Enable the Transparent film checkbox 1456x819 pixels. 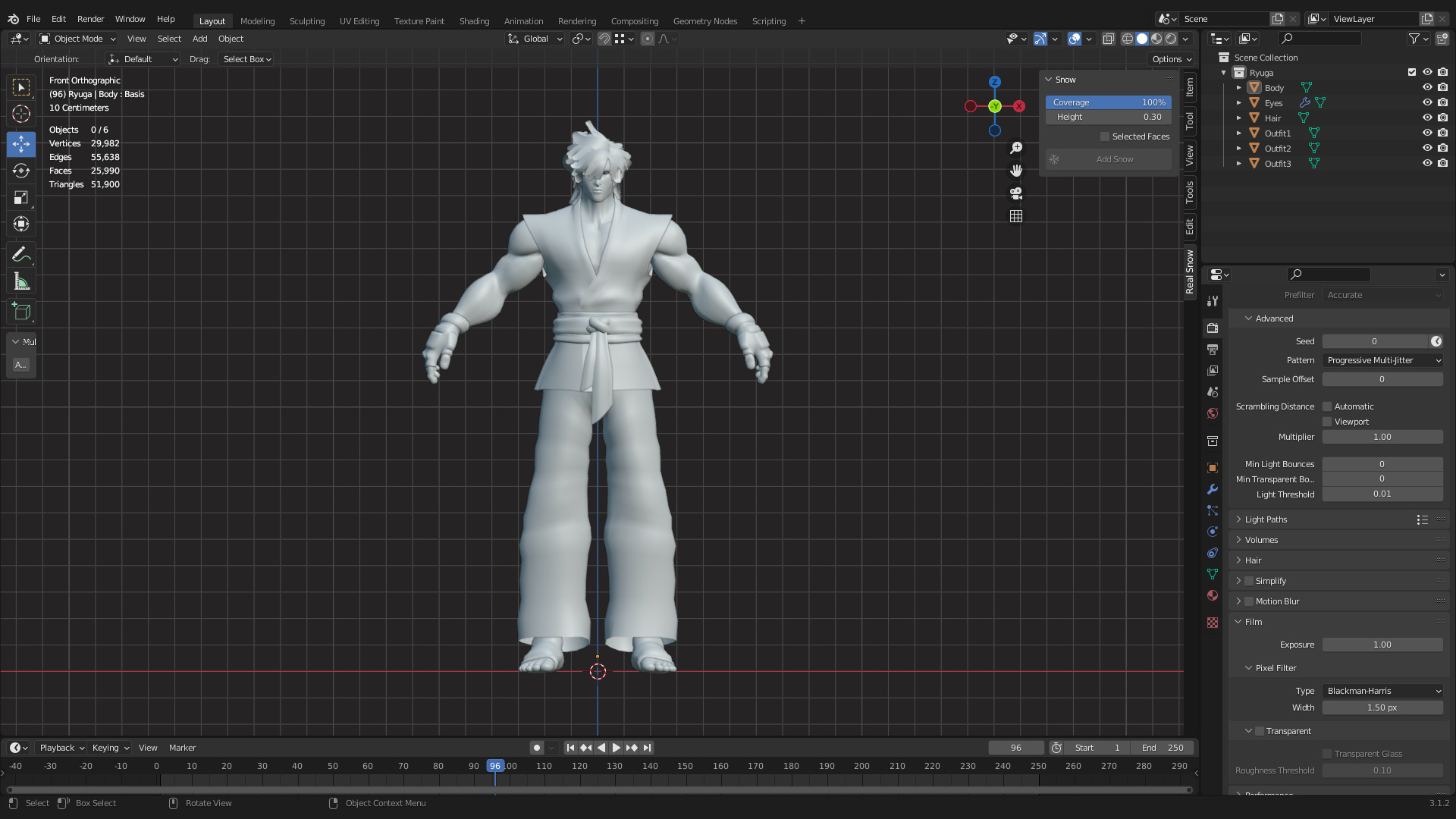pyautogui.click(x=1260, y=731)
